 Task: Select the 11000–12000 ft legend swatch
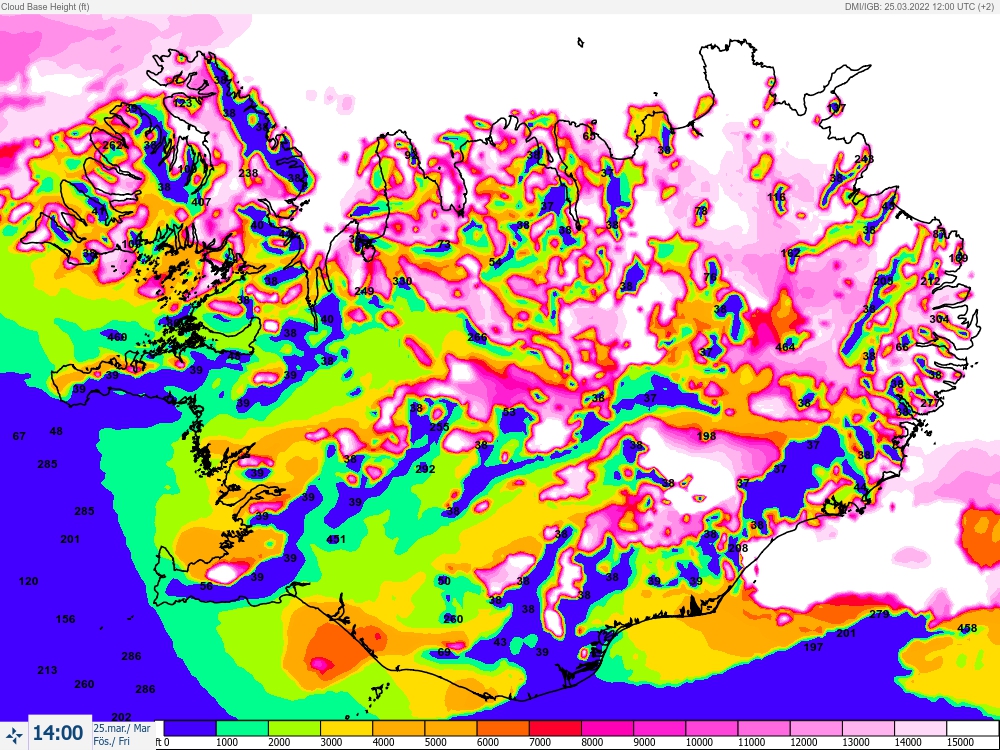(765, 728)
